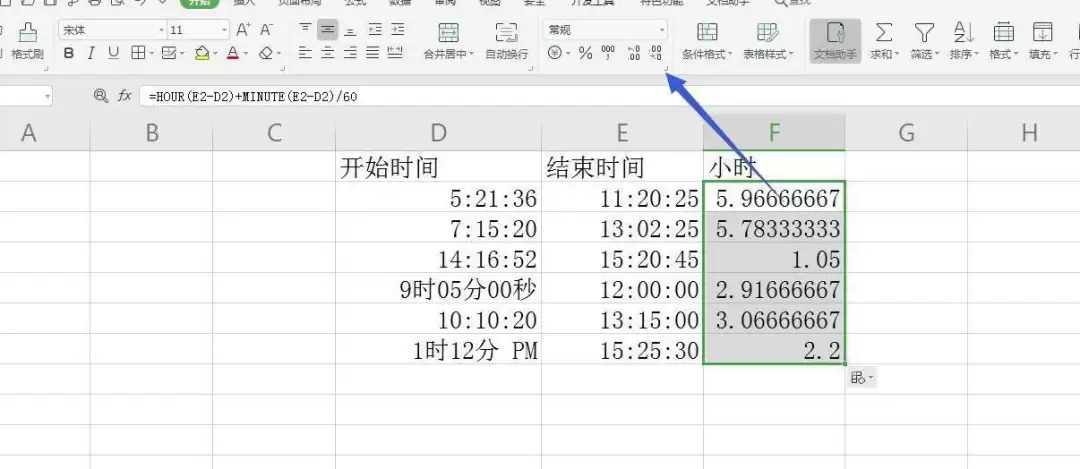Toggle Italic formatting
The height and width of the screenshot is (469, 1080).
90,53
